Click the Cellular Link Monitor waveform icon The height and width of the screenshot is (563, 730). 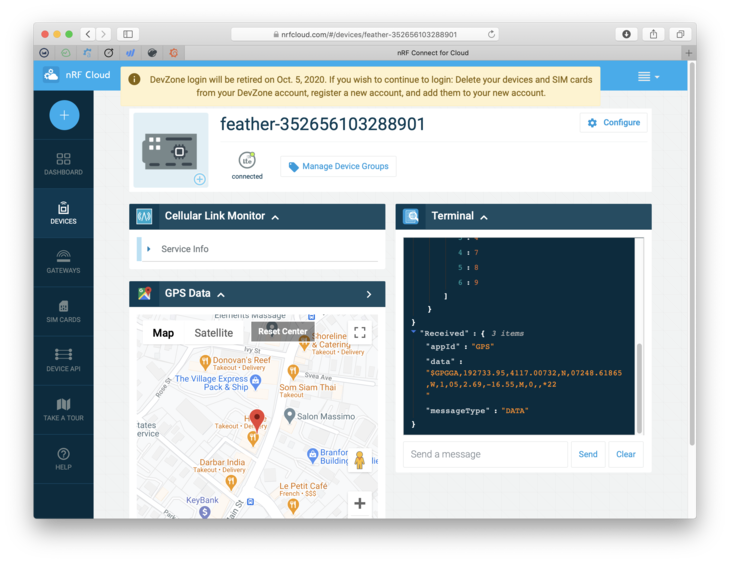(144, 217)
